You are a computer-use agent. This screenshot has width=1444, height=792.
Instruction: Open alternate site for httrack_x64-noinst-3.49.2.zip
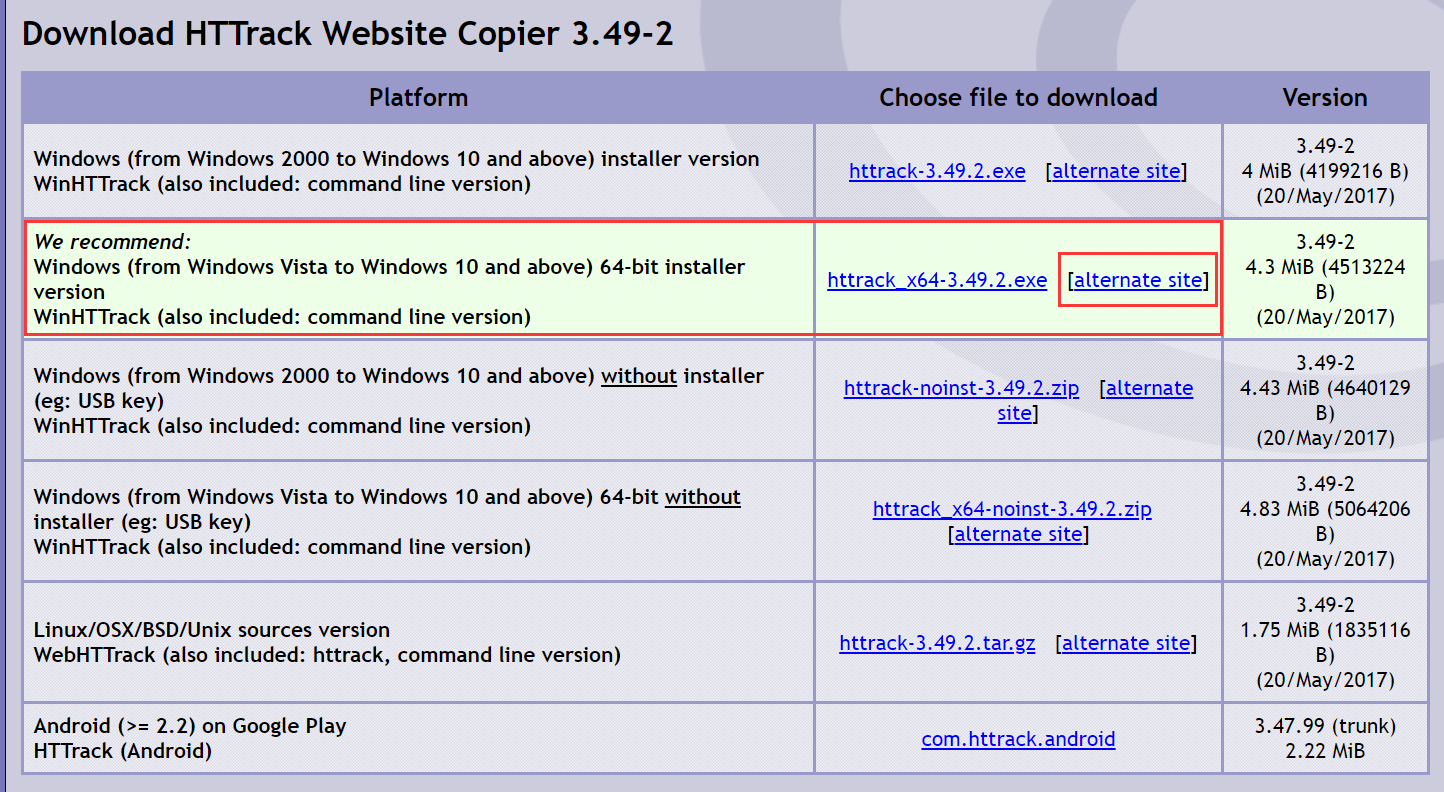pyautogui.click(x=1018, y=534)
